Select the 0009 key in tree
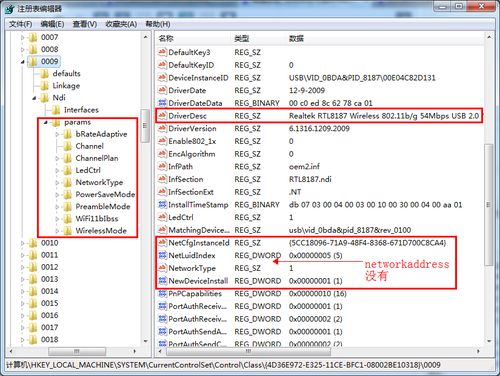Image resolution: width=500 pixels, height=376 pixels. (49, 61)
